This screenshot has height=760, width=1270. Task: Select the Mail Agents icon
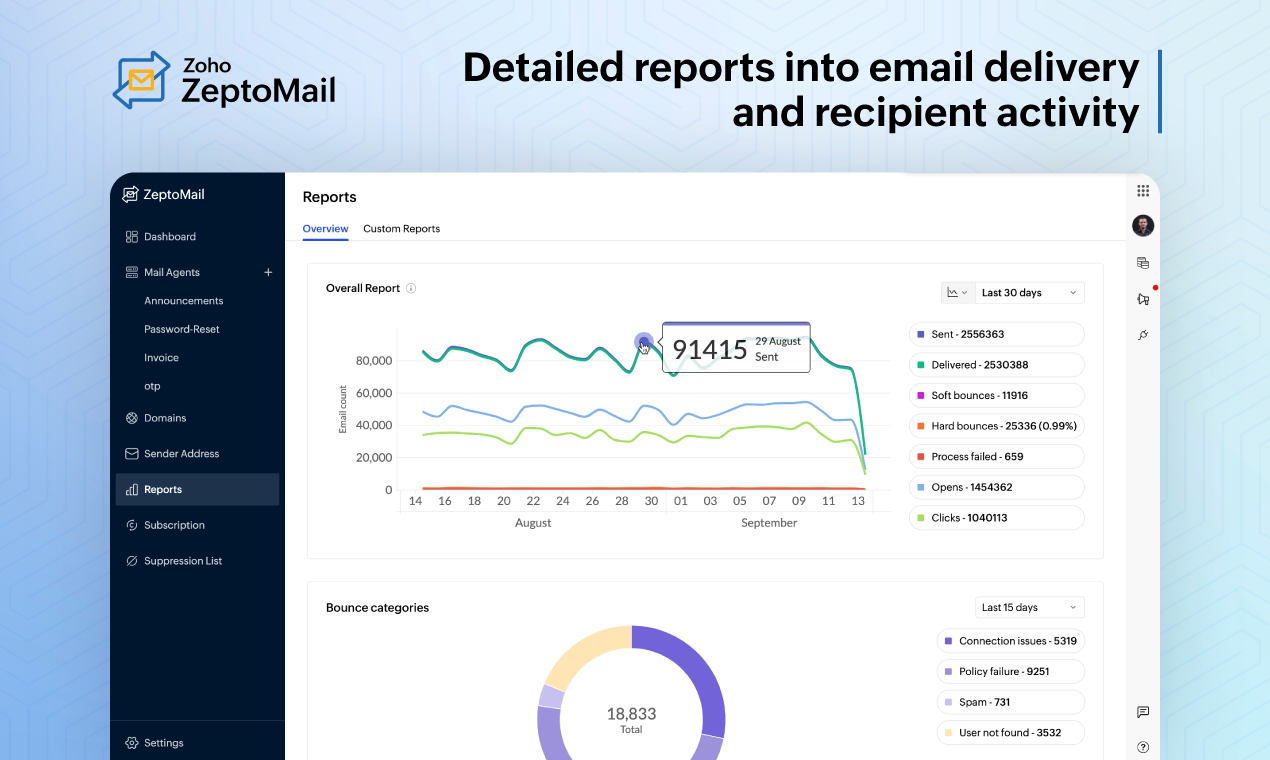[130, 271]
